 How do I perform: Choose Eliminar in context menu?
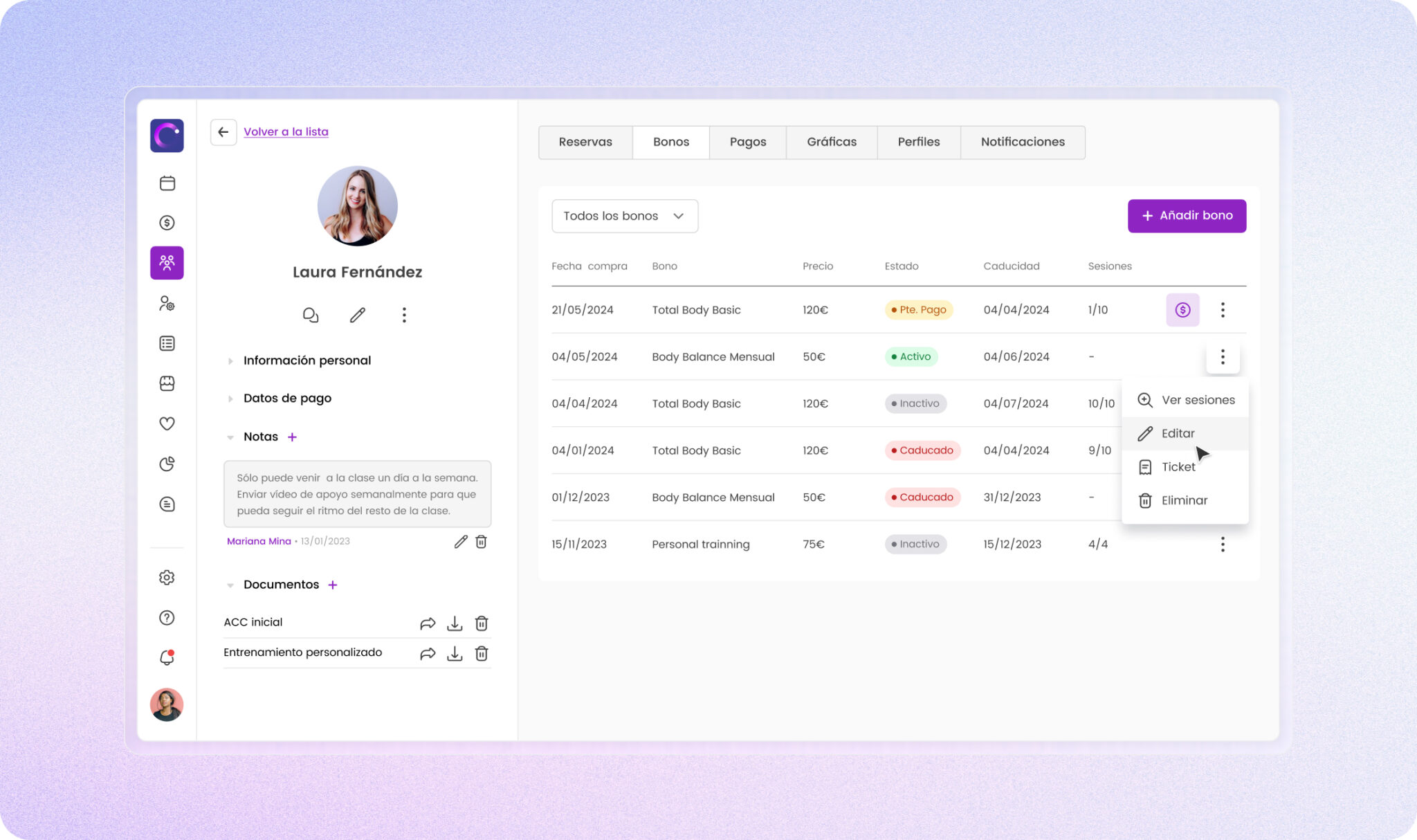click(1185, 500)
